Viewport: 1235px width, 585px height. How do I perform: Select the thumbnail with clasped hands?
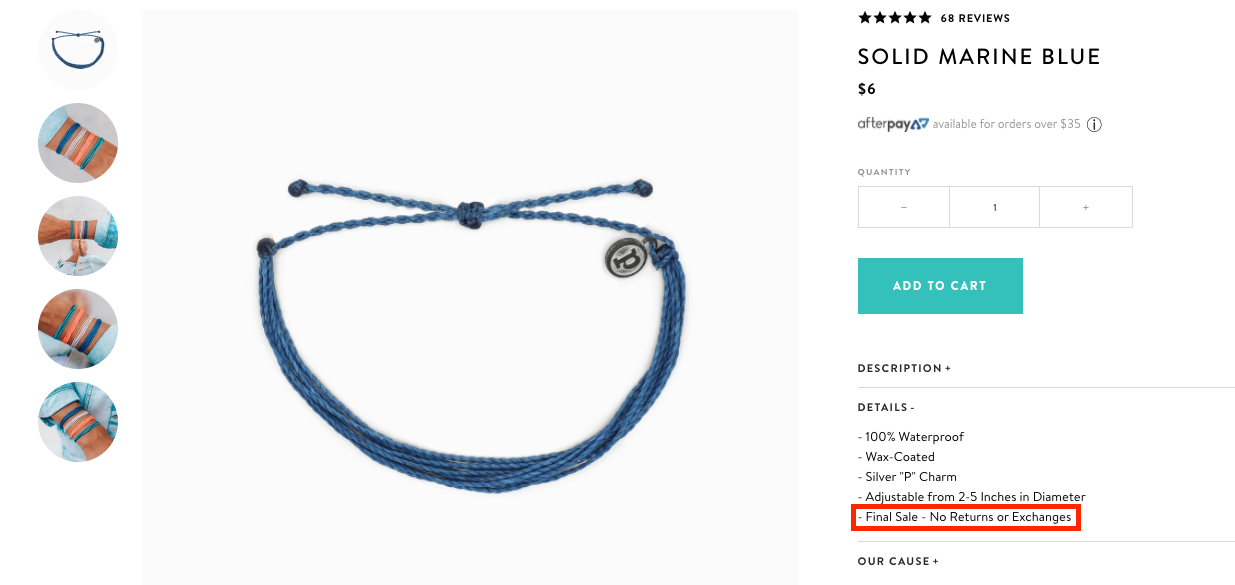pos(78,236)
